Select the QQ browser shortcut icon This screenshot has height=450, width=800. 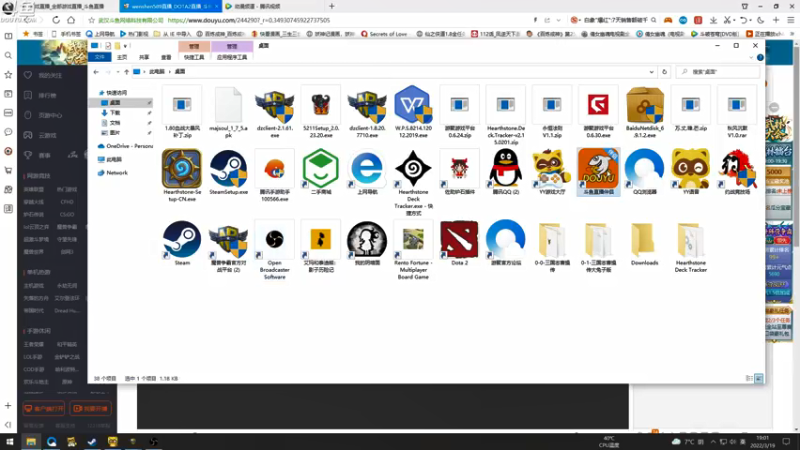click(644, 169)
